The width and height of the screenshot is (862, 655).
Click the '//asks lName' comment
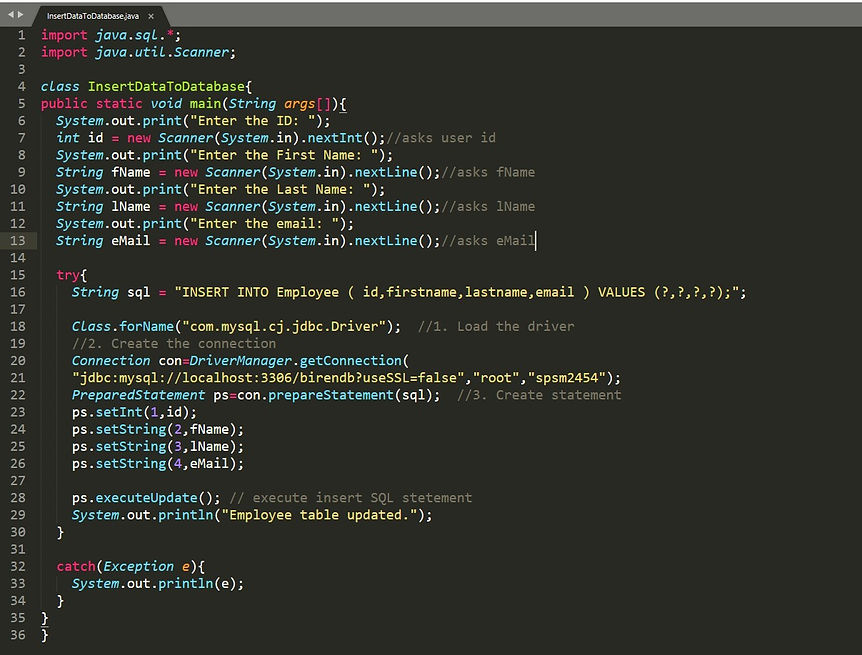488,207
